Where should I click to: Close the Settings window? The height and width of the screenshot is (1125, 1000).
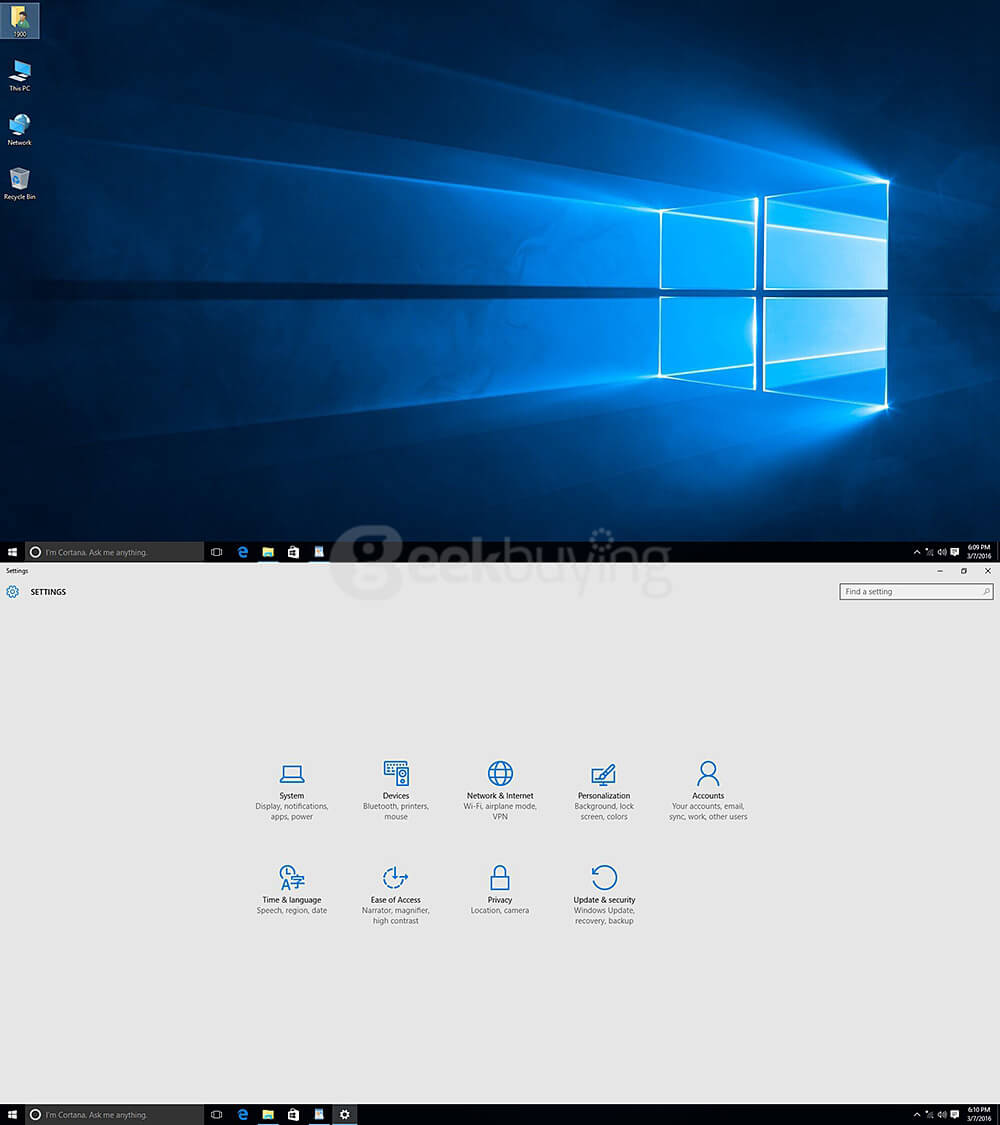[x=988, y=571]
